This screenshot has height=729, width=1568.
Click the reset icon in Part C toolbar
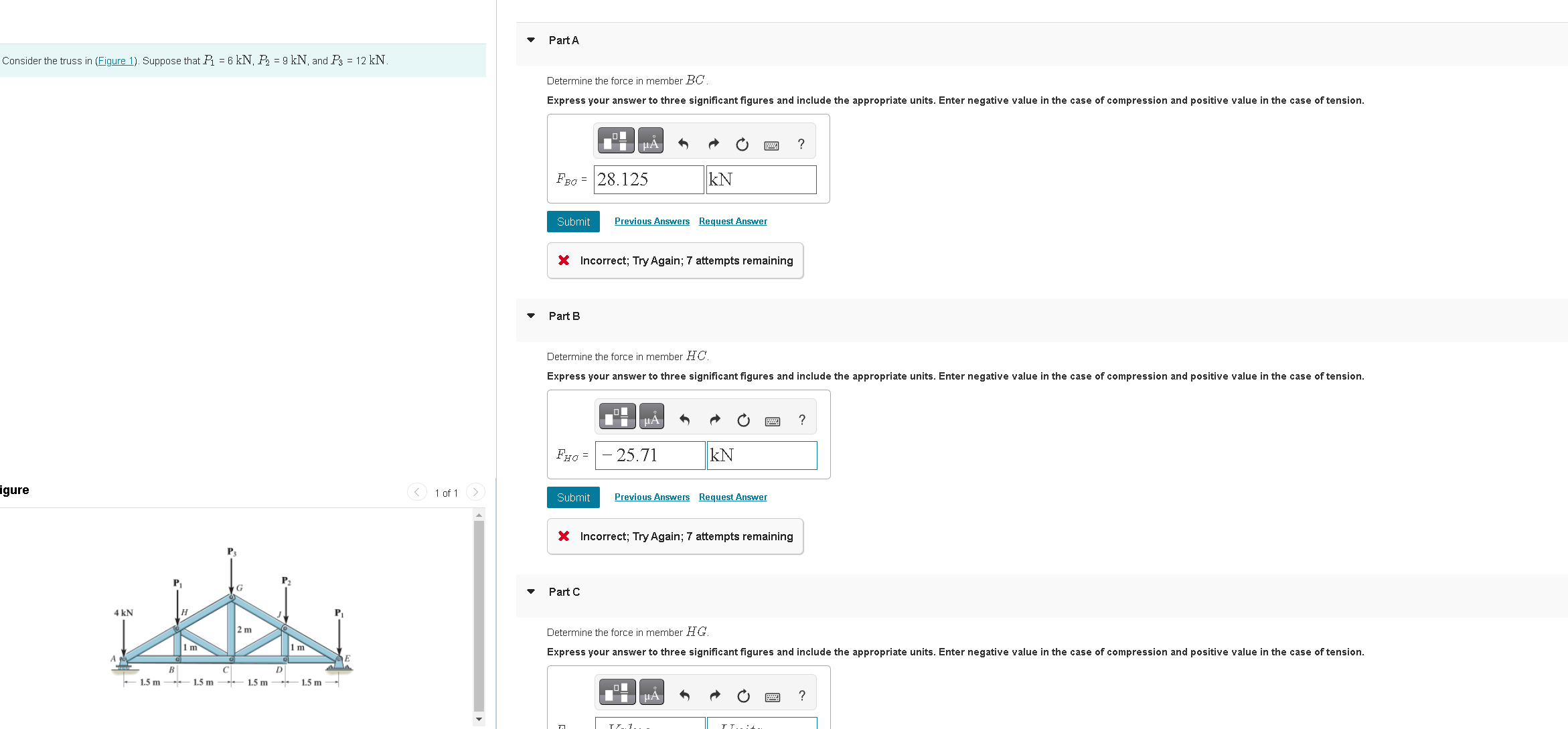(x=743, y=696)
